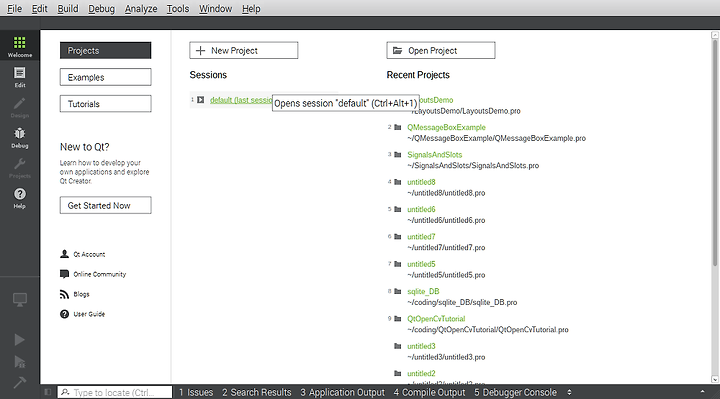This screenshot has width=720, height=399.
Task: Open untitled2 recent project
Action: pos(421,373)
